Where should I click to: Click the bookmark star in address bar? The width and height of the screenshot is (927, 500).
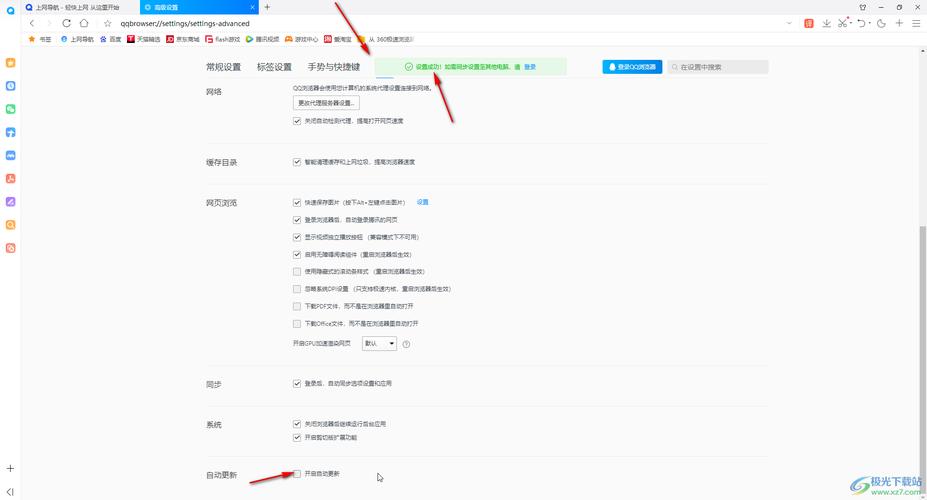click(x=108, y=23)
